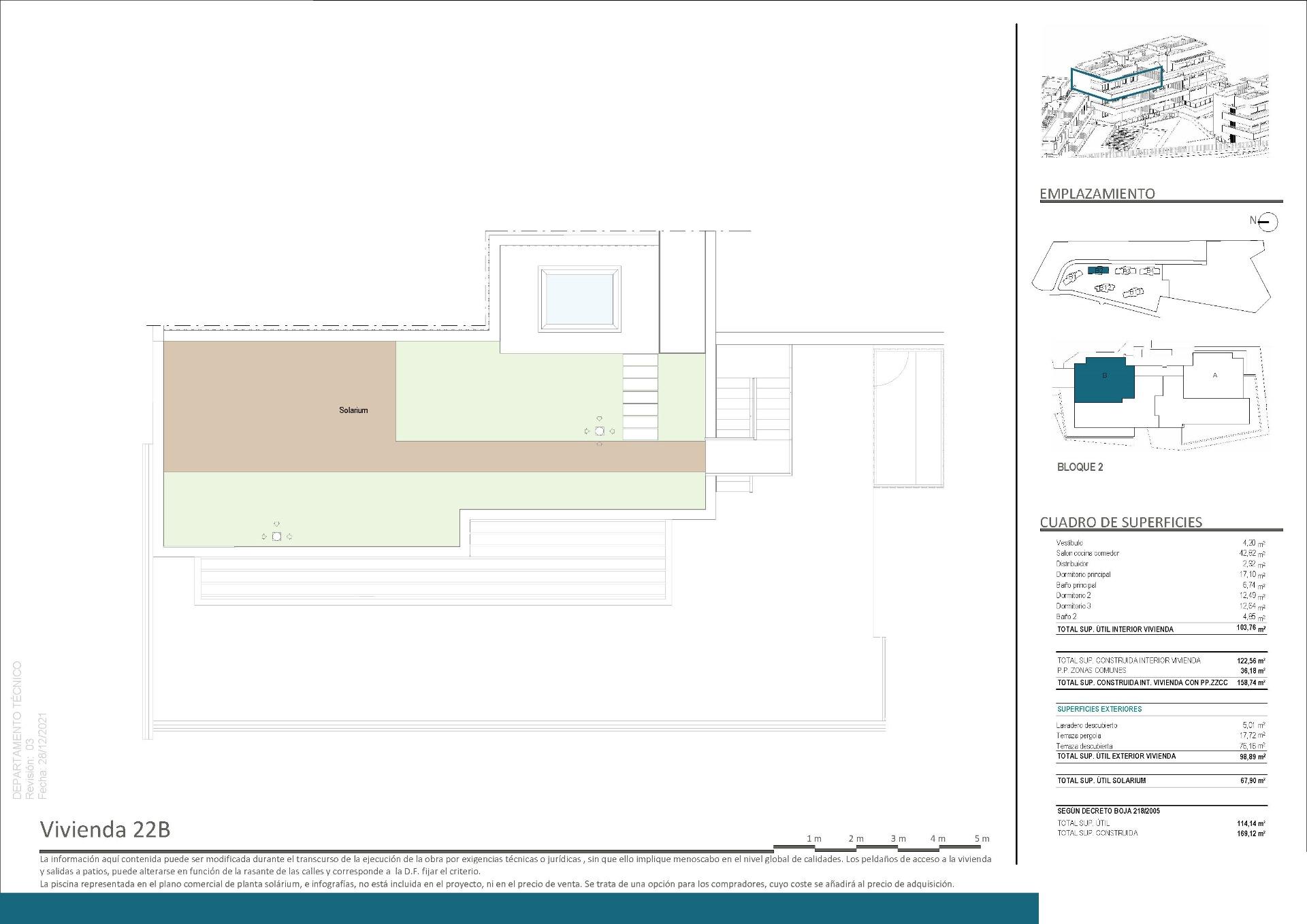Click the table symbol on lower green terrace
This screenshot has width=1307, height=924.
(x=276, y=537)
